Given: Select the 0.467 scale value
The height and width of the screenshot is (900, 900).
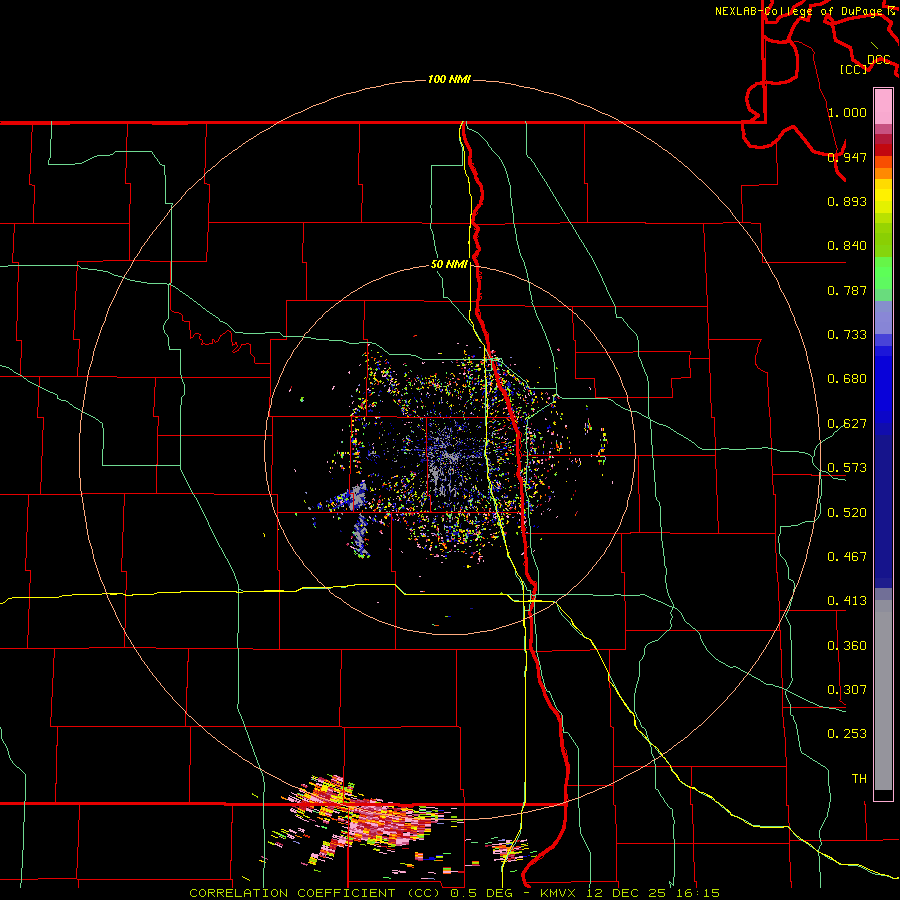Looking at the screenshot, I should click(847, 557).
